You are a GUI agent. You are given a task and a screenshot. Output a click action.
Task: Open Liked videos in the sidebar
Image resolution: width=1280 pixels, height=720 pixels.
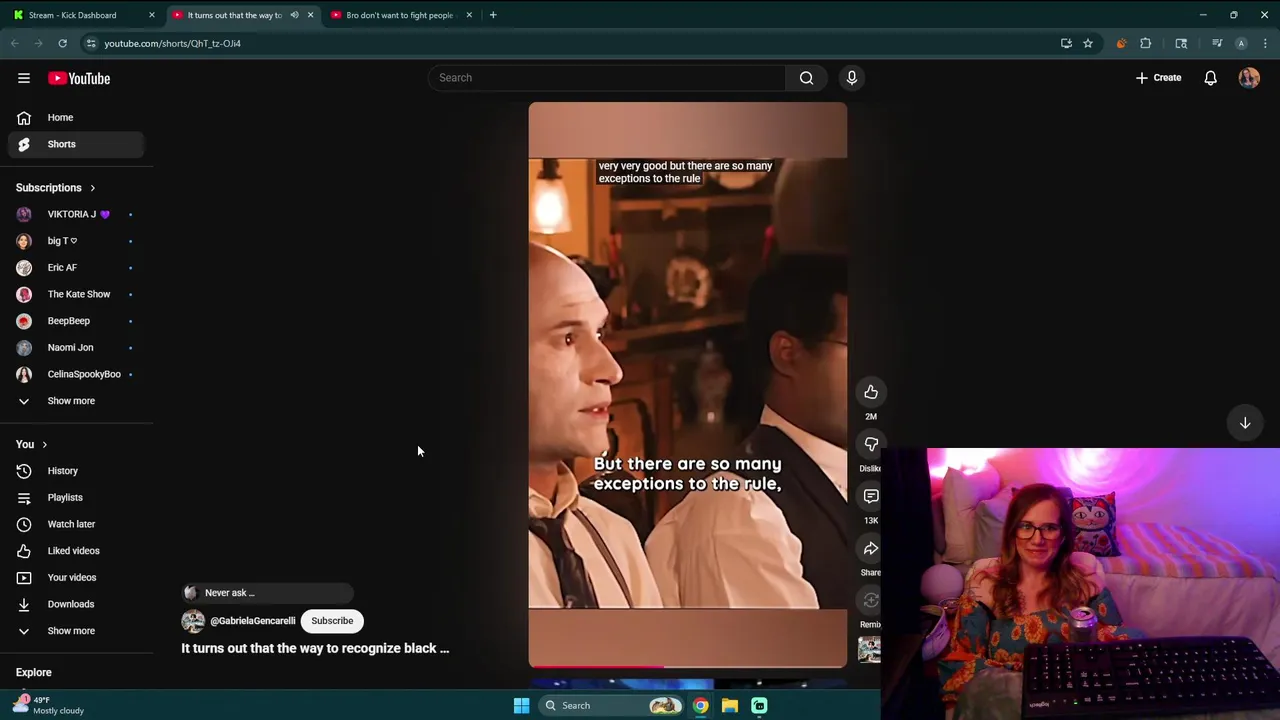pos(77,551)
